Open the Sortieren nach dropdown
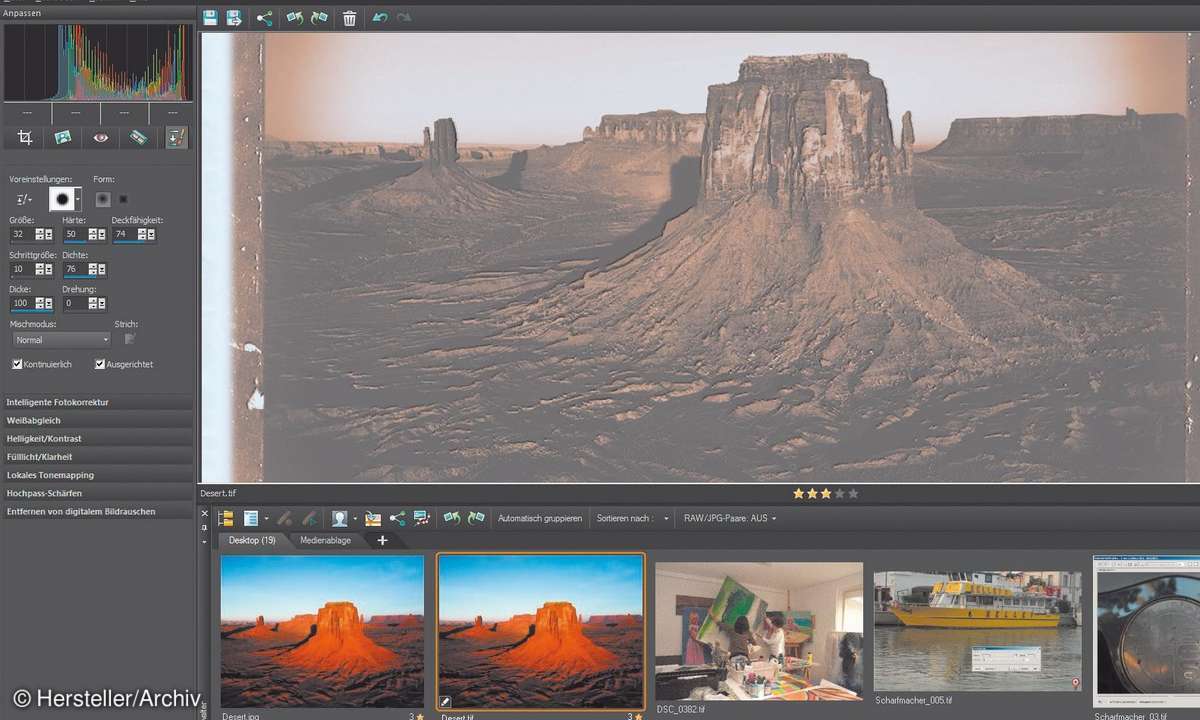Image resolution: width=1200 pixels, height=720 pixels. click(632, 518)
